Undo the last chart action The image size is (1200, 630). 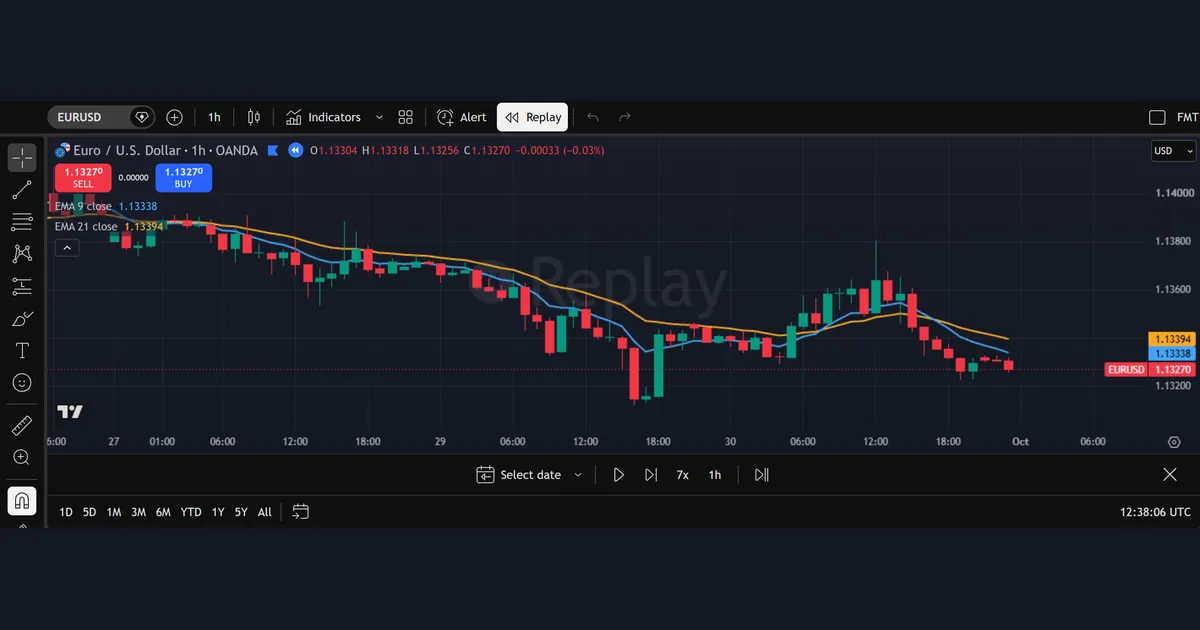[x=593, y=117]
